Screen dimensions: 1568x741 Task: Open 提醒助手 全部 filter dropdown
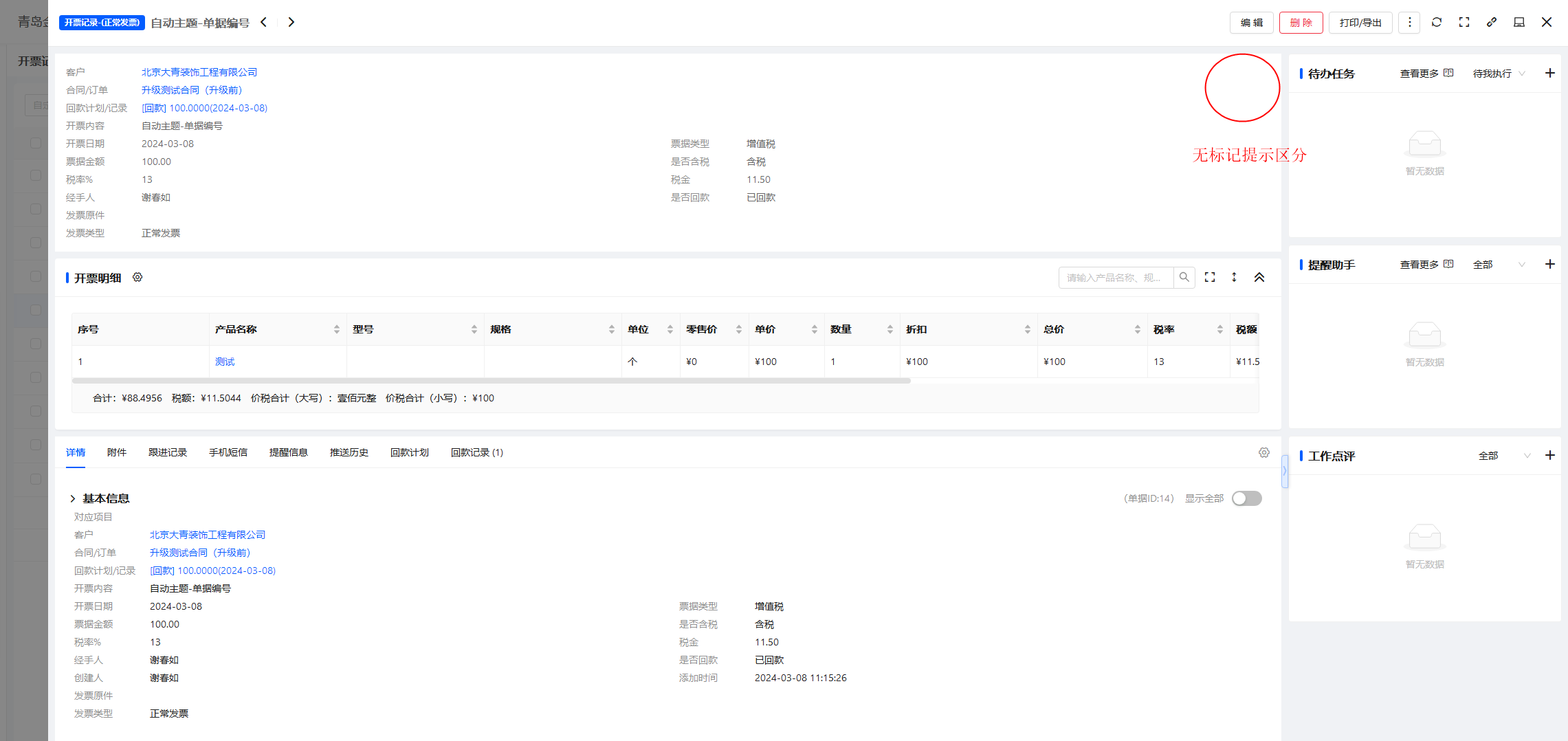pyautogui.click(x=1499, y=265)
